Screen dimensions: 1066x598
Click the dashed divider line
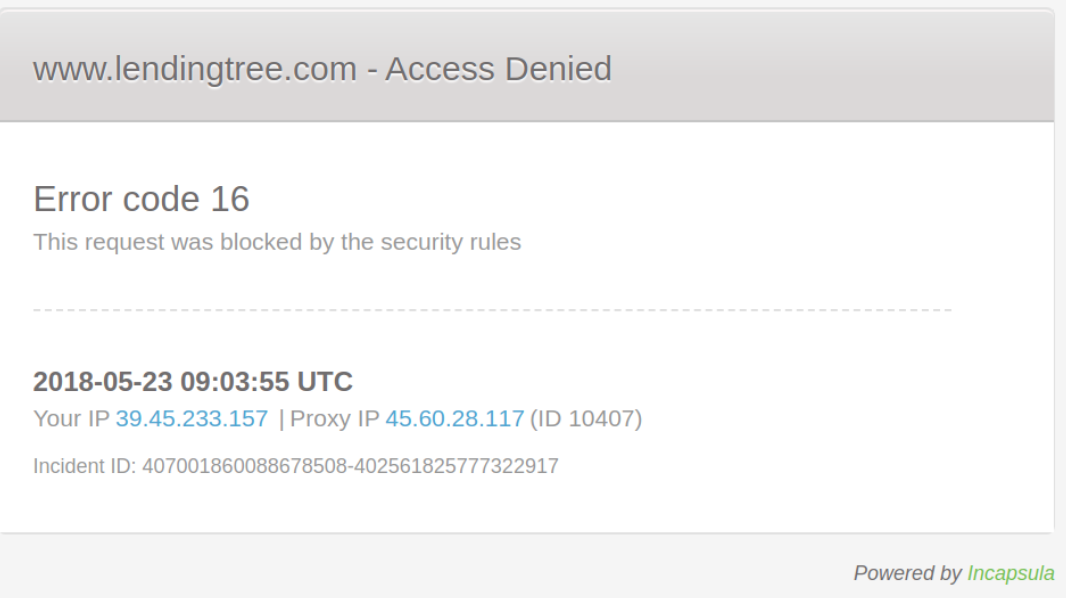492,311
